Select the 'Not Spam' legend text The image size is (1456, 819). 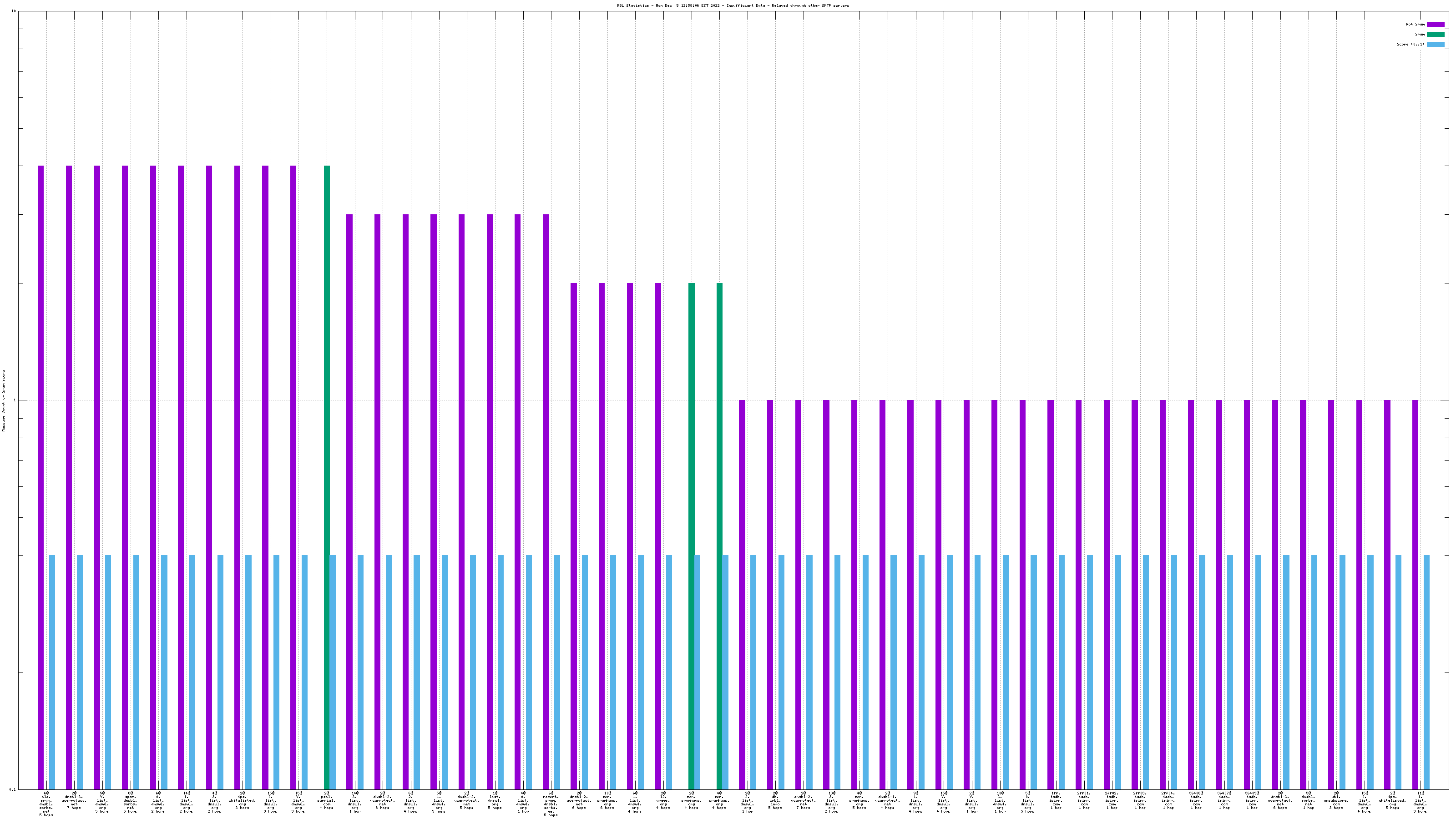tap(1416, 24)
